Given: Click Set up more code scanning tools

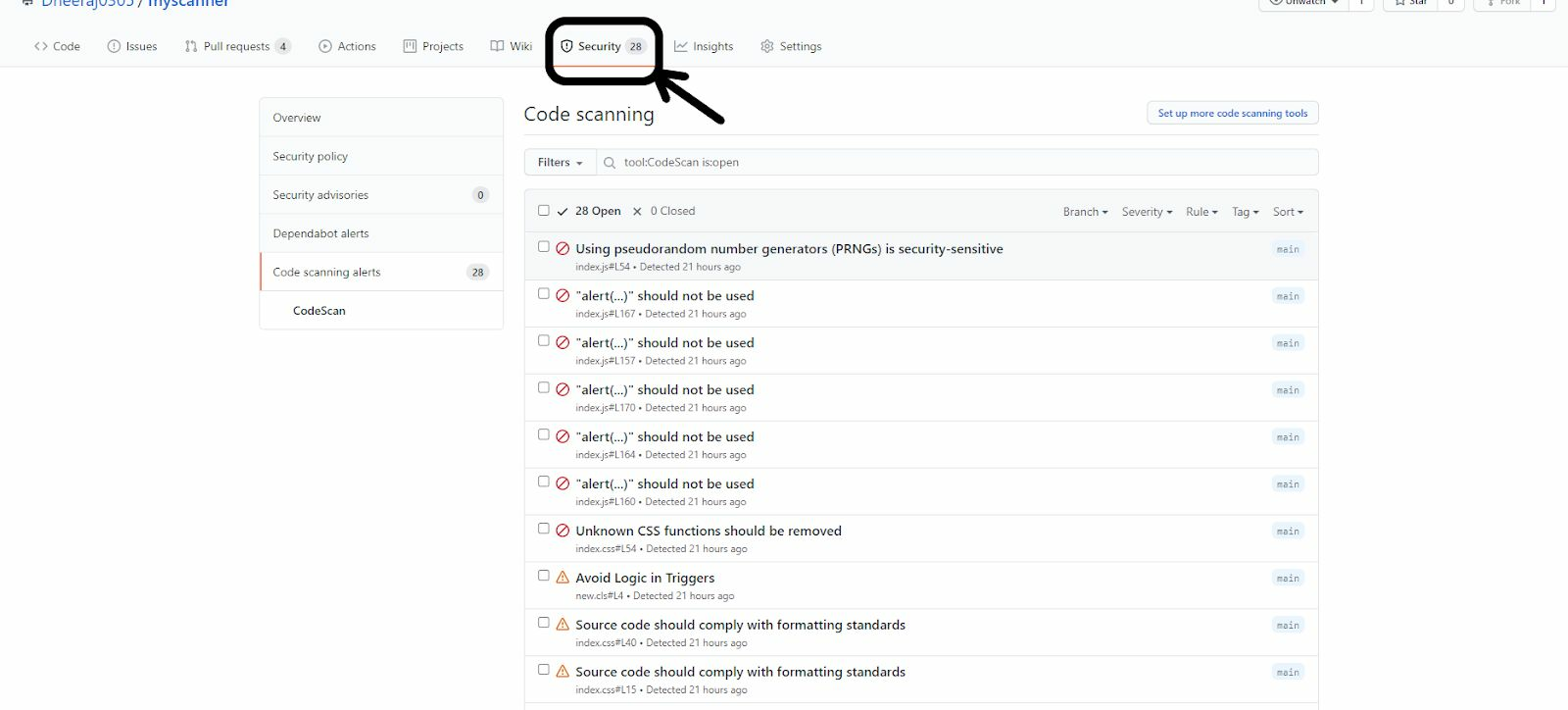Looking at the screenshot, I should (1232, 113).
